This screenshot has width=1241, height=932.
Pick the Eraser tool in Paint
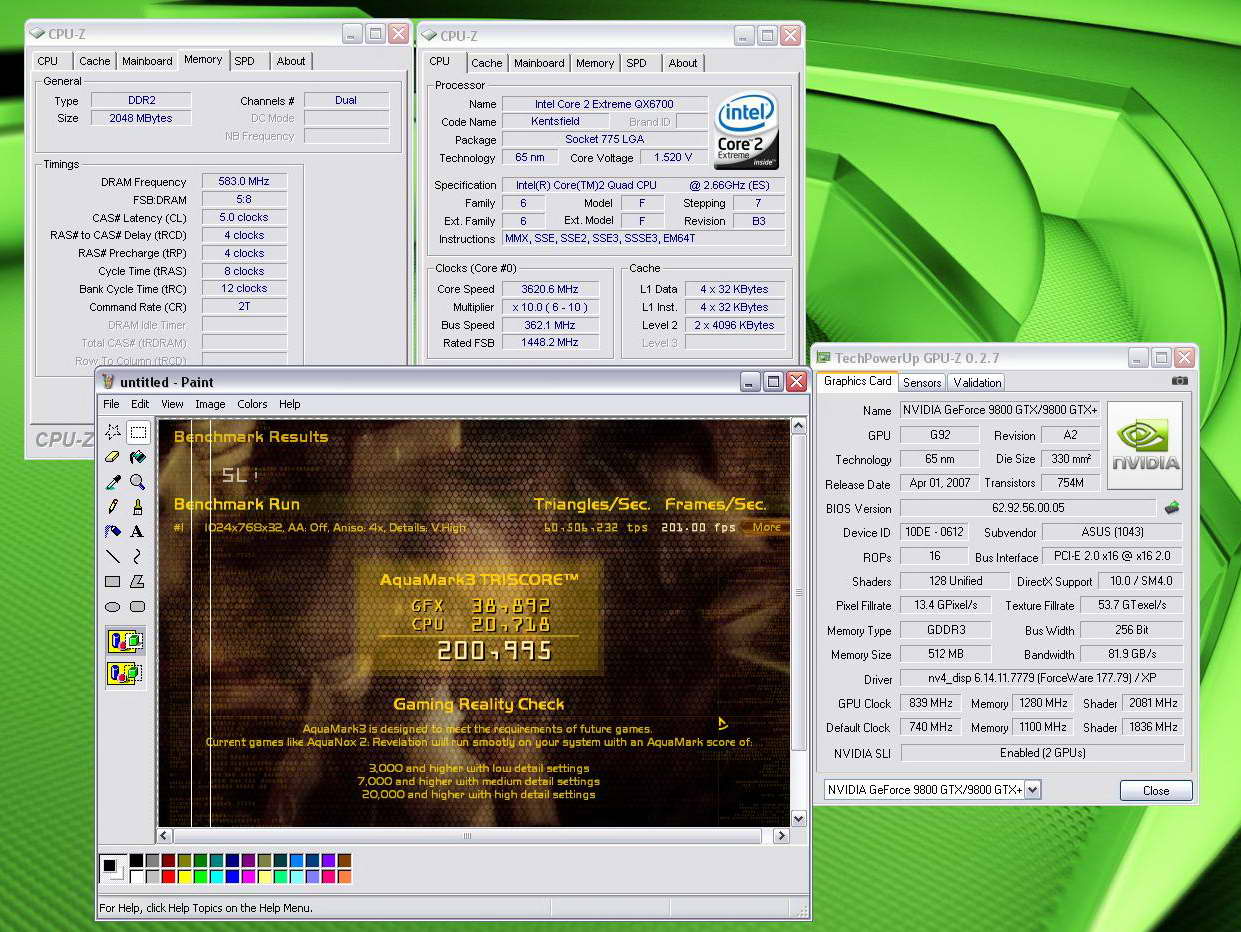[x=113, y=457]
